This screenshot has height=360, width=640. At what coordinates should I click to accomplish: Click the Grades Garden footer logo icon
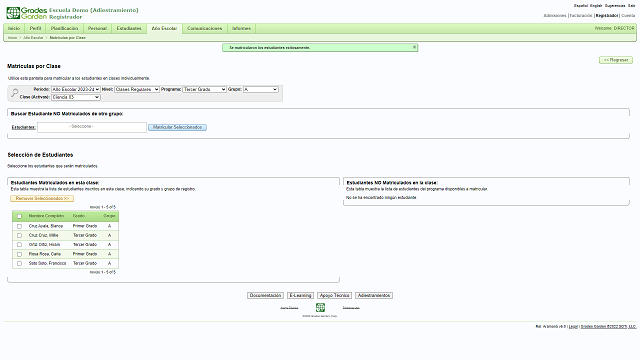coord(320,307)
